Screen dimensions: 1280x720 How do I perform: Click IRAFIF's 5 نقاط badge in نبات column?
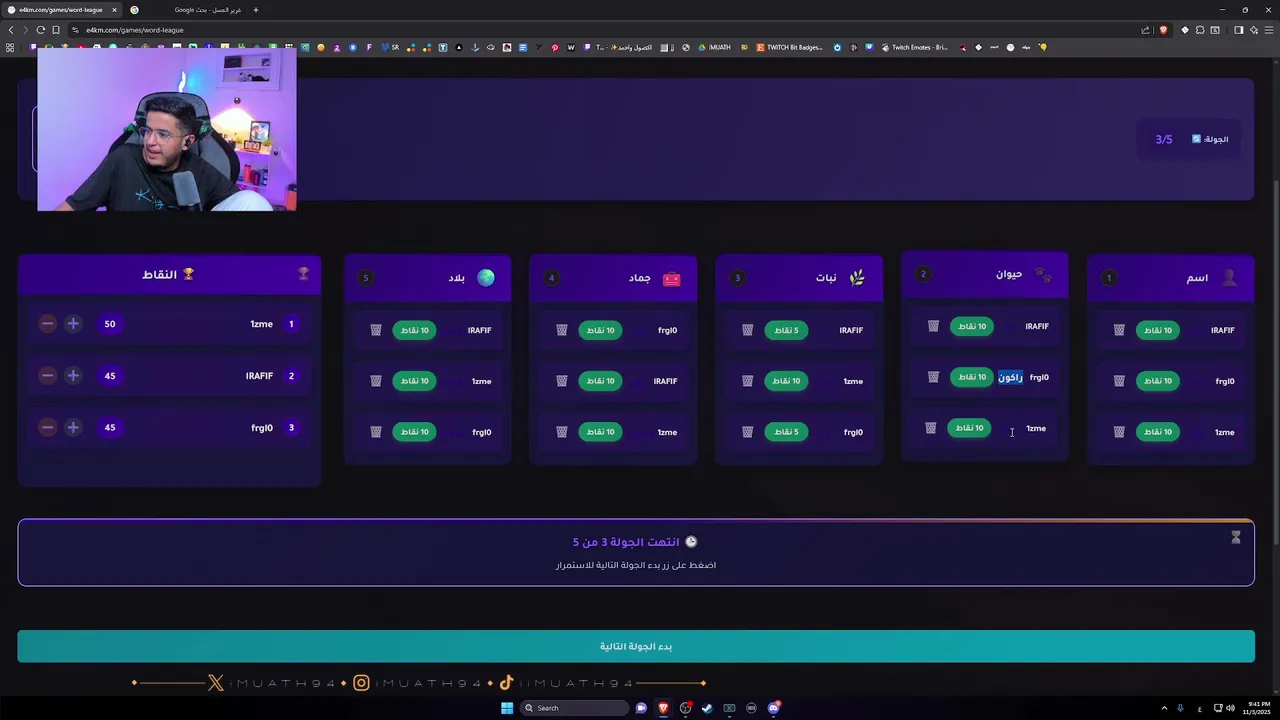pyautogui.click(x=786, y=330)
